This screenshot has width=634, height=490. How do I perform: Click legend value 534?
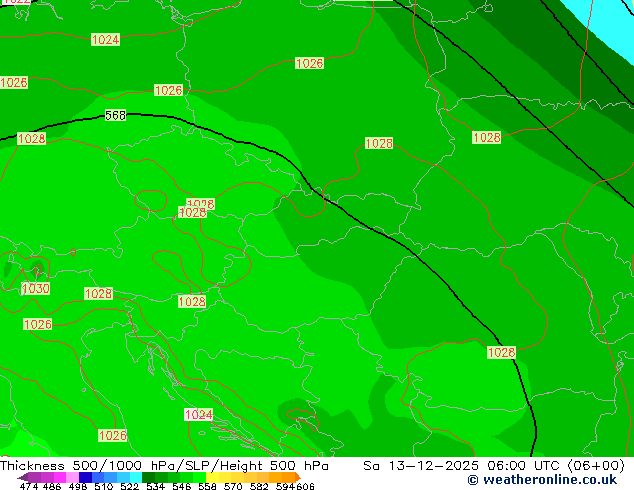(155, 486)
